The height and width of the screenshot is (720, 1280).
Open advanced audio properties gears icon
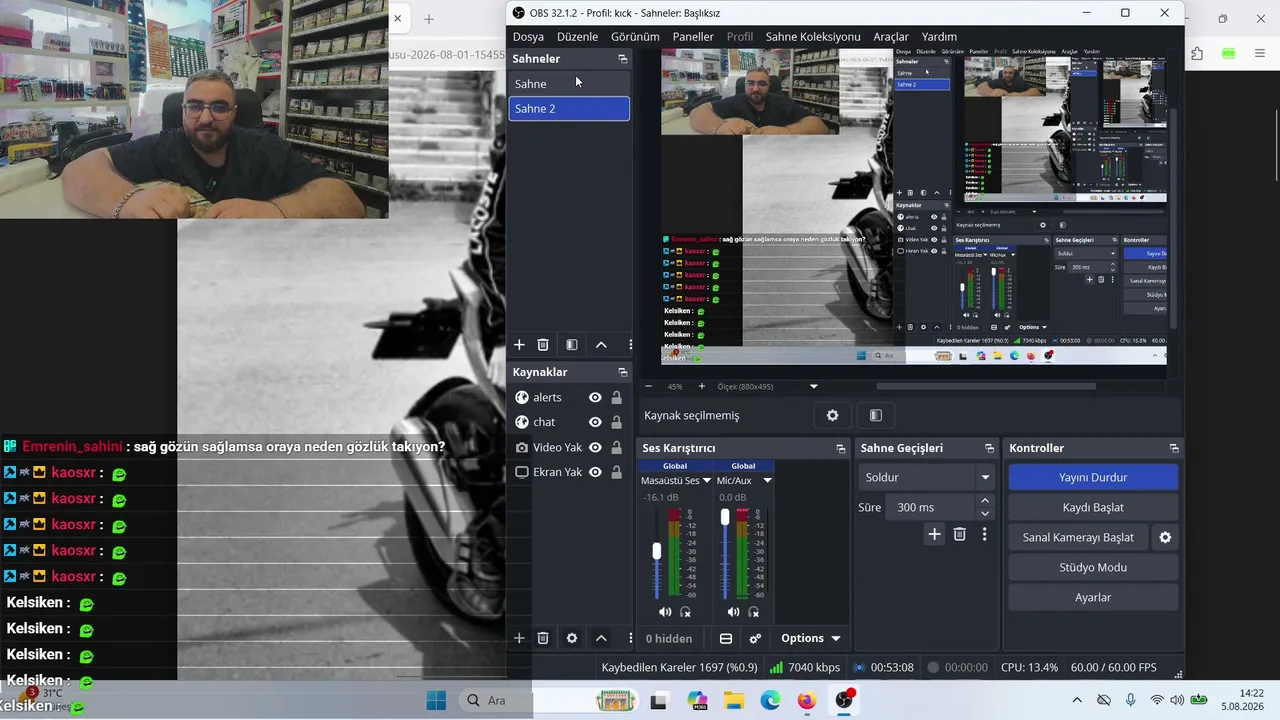(755, 639)
